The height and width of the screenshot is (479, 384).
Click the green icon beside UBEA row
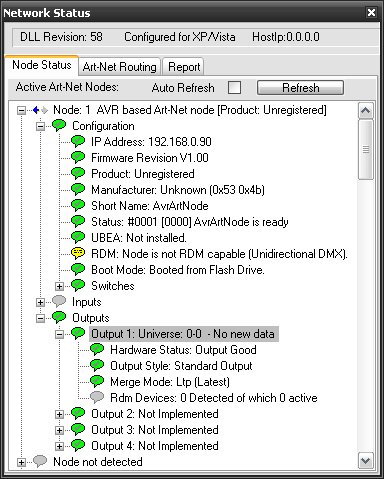point(78,238)
